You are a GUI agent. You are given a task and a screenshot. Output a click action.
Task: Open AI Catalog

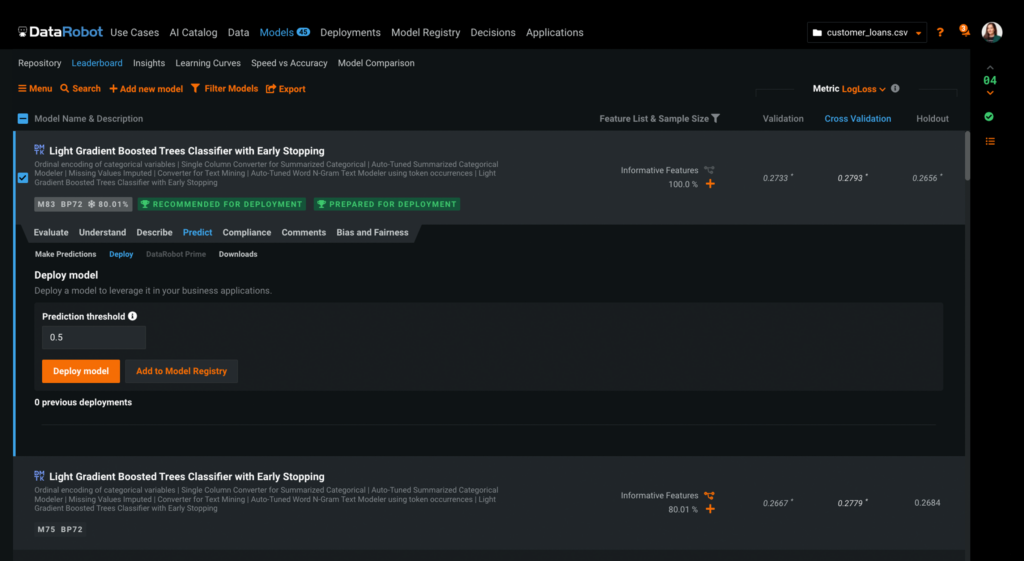193,32
